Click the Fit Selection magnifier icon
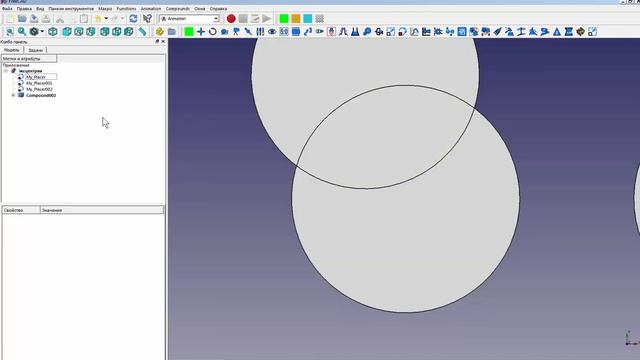The height and width of the screenshot is (360, 640). click(x=22, y=31)
